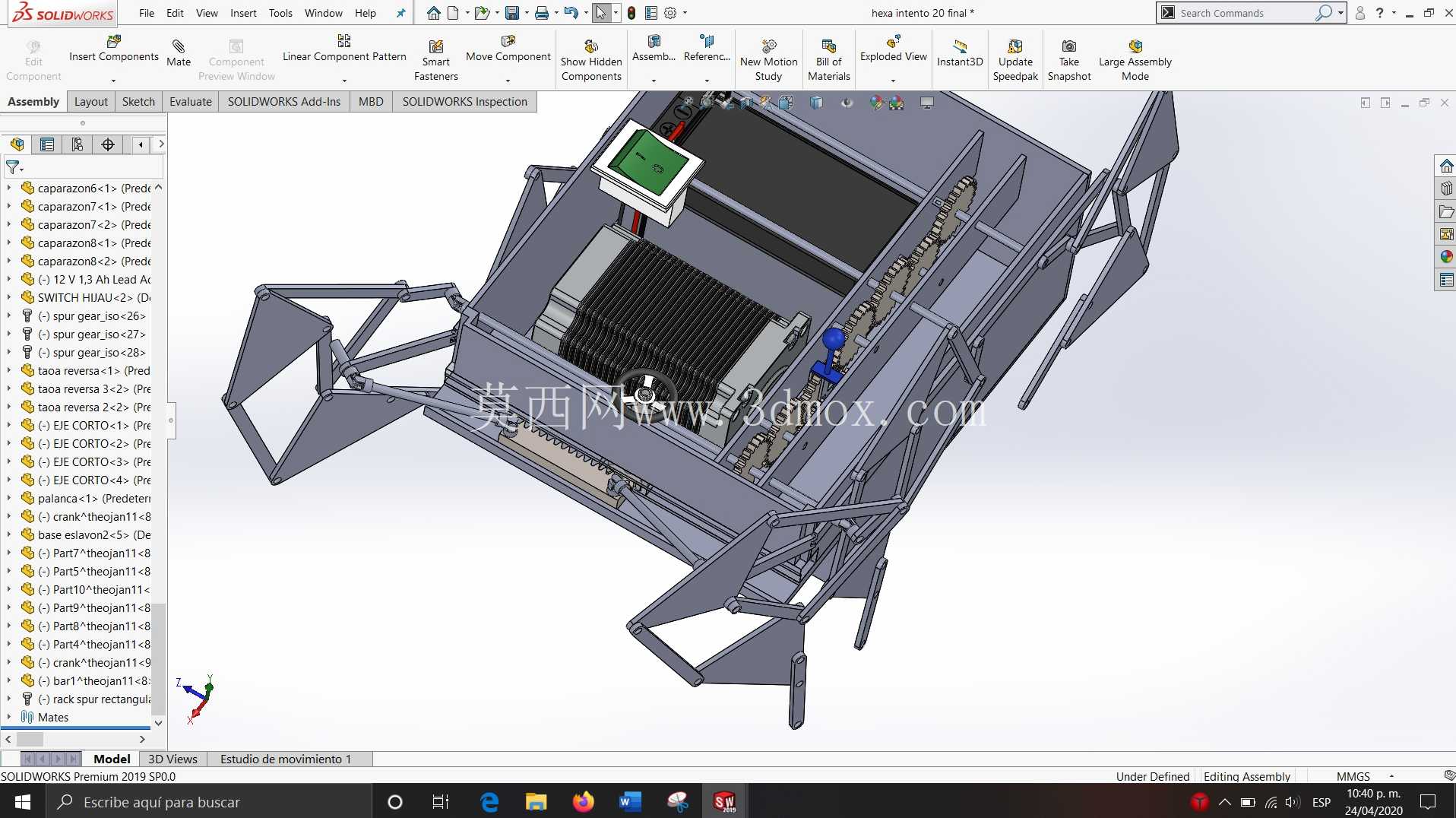1456x818 pixels.
Task: Open Exploded View dropdown arrow
Action: (893, 80)
